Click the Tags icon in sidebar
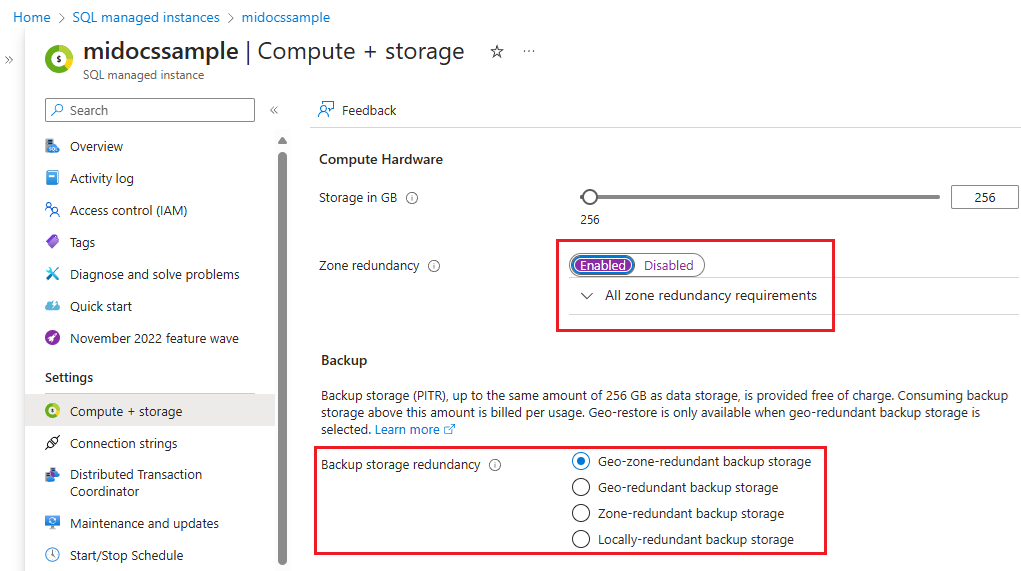The height and width of the screenshot is (571, 1021). click(x=53, y=242)
